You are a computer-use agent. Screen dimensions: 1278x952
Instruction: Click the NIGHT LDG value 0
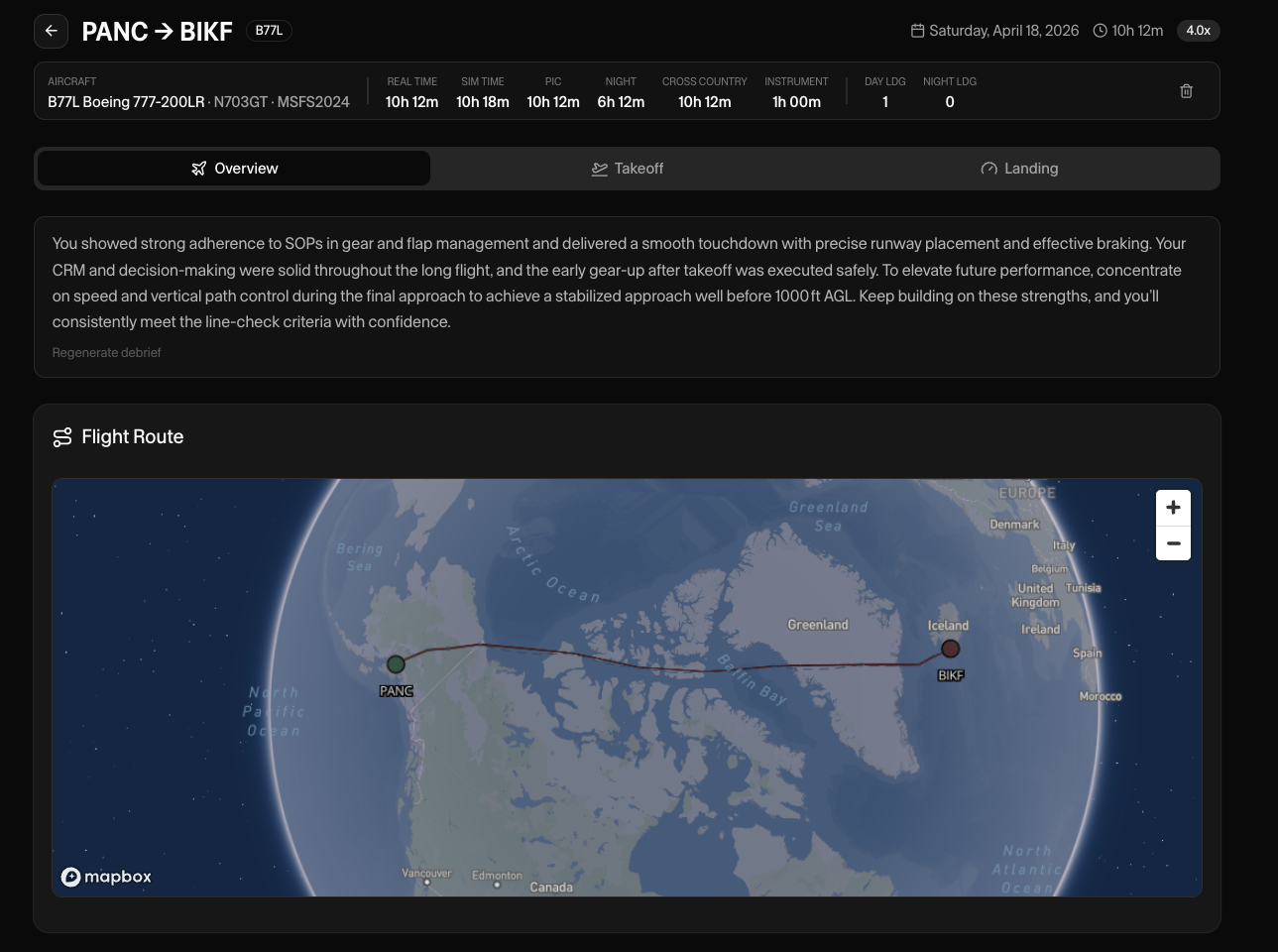(x=950, y=102)
